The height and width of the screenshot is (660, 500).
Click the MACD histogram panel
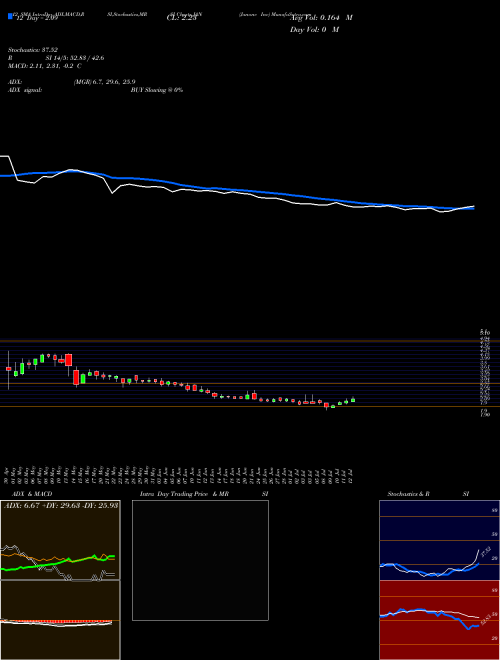pyautogui.click(x=60, y=620)
